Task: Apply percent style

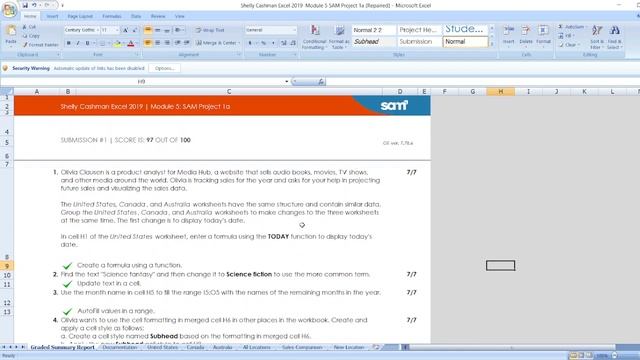Action: (264, 43)
